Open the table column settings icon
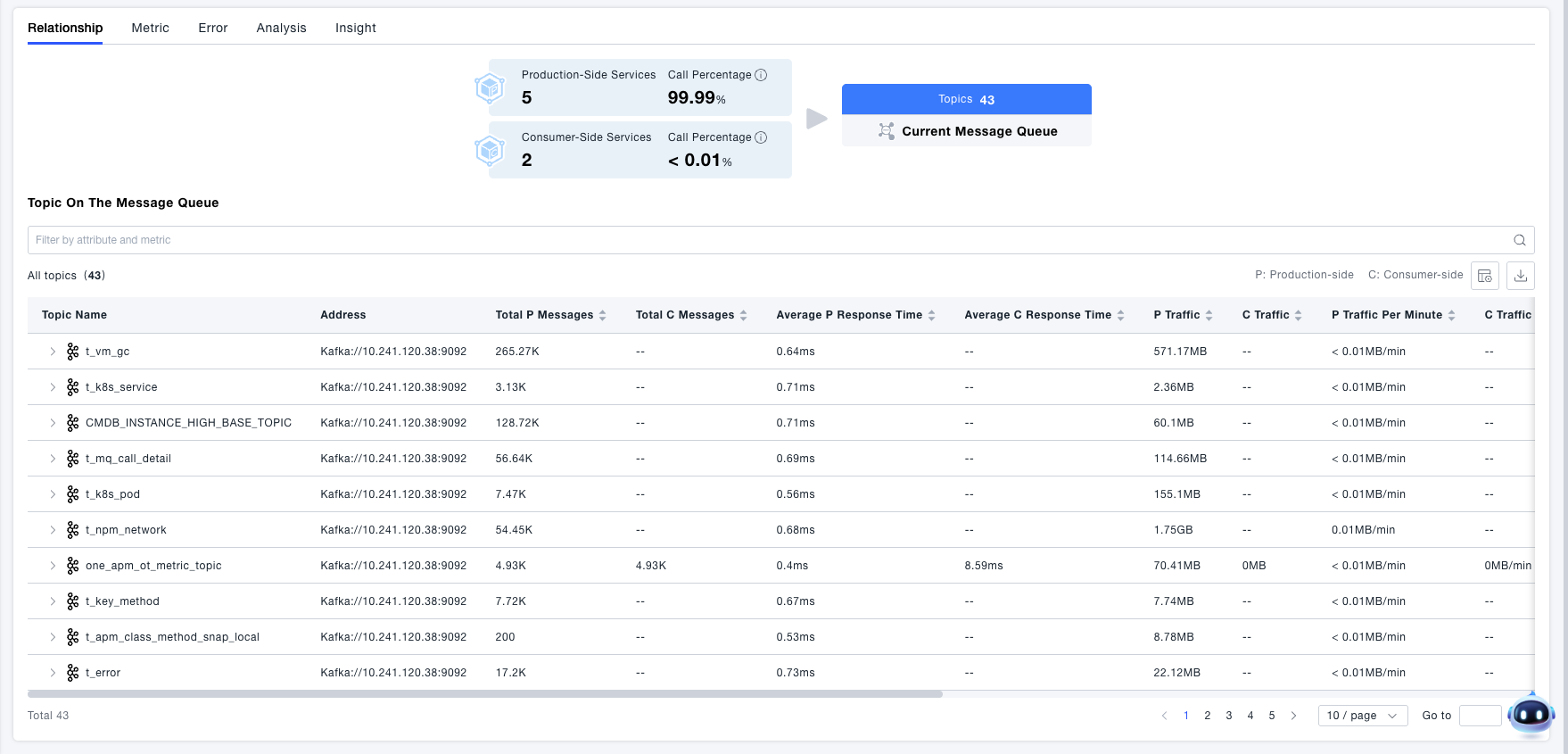1568x754 pixels. 1485,276
